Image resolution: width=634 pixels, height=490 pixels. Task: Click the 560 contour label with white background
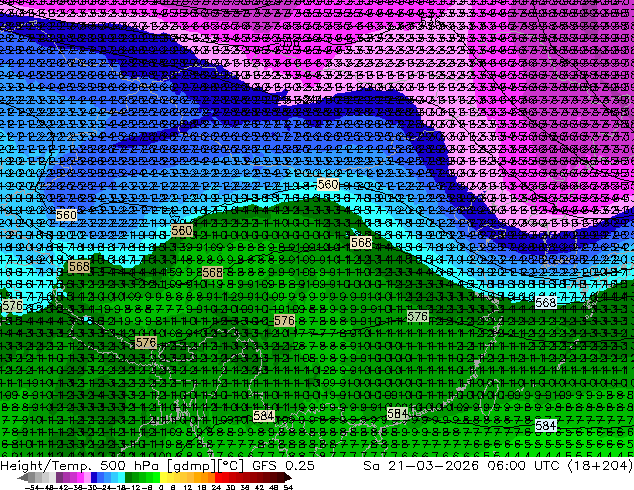click(328, 184)
